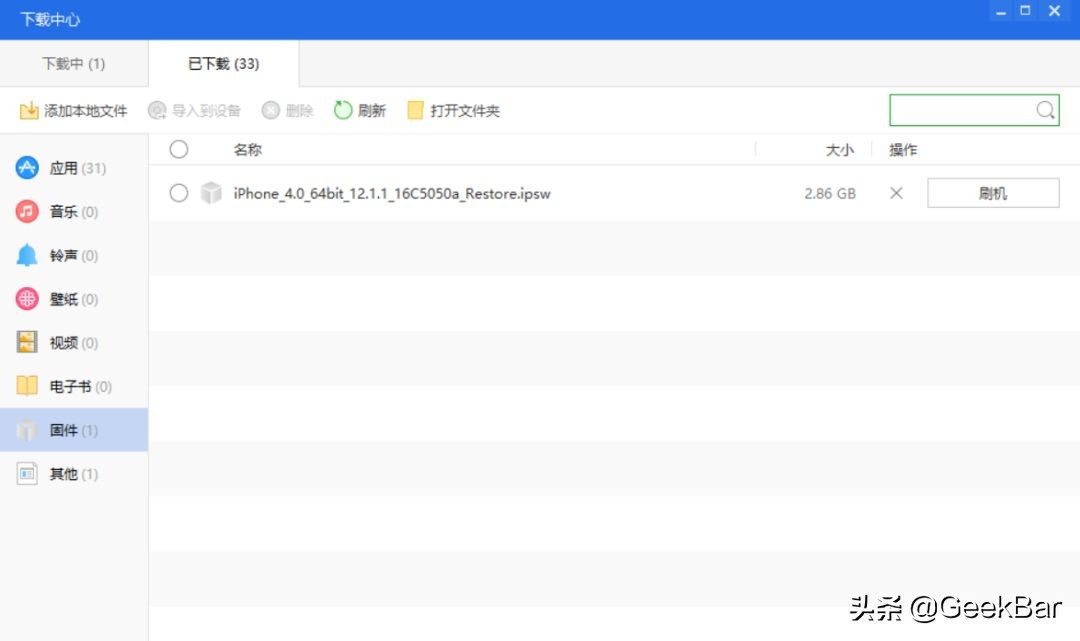Open the 壁纸 (Wallpapers) category
The image size is (1080, 641).
point(27,298)
